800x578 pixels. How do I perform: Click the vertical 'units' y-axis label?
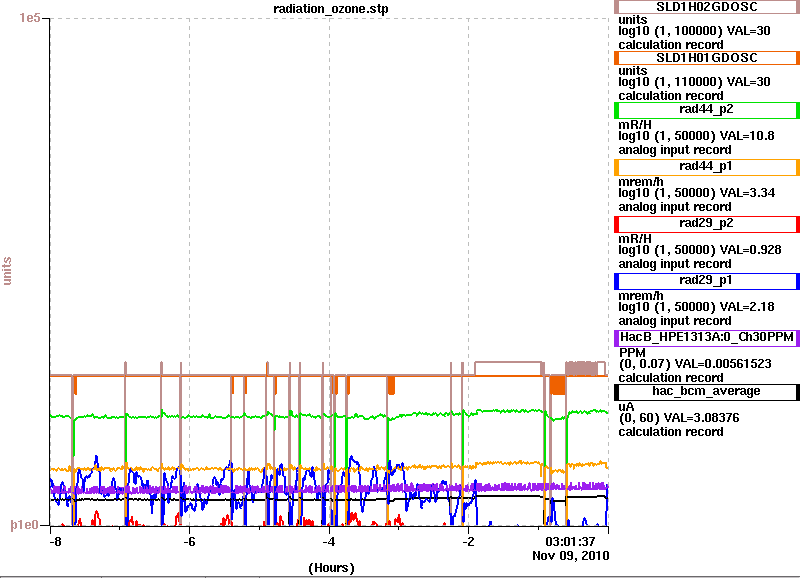(x=7, y=271)
